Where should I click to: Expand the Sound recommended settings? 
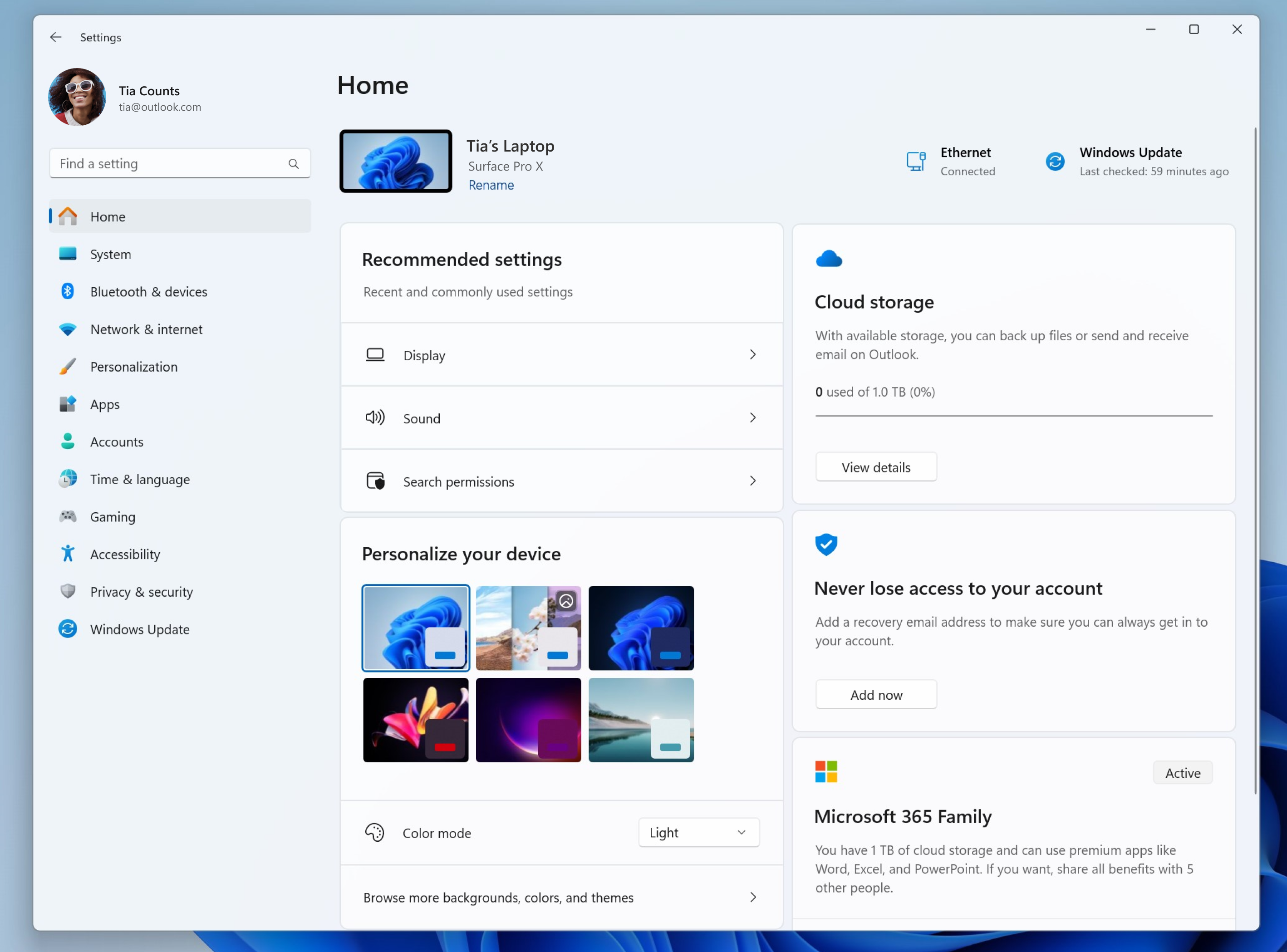(x=754, y=418)
